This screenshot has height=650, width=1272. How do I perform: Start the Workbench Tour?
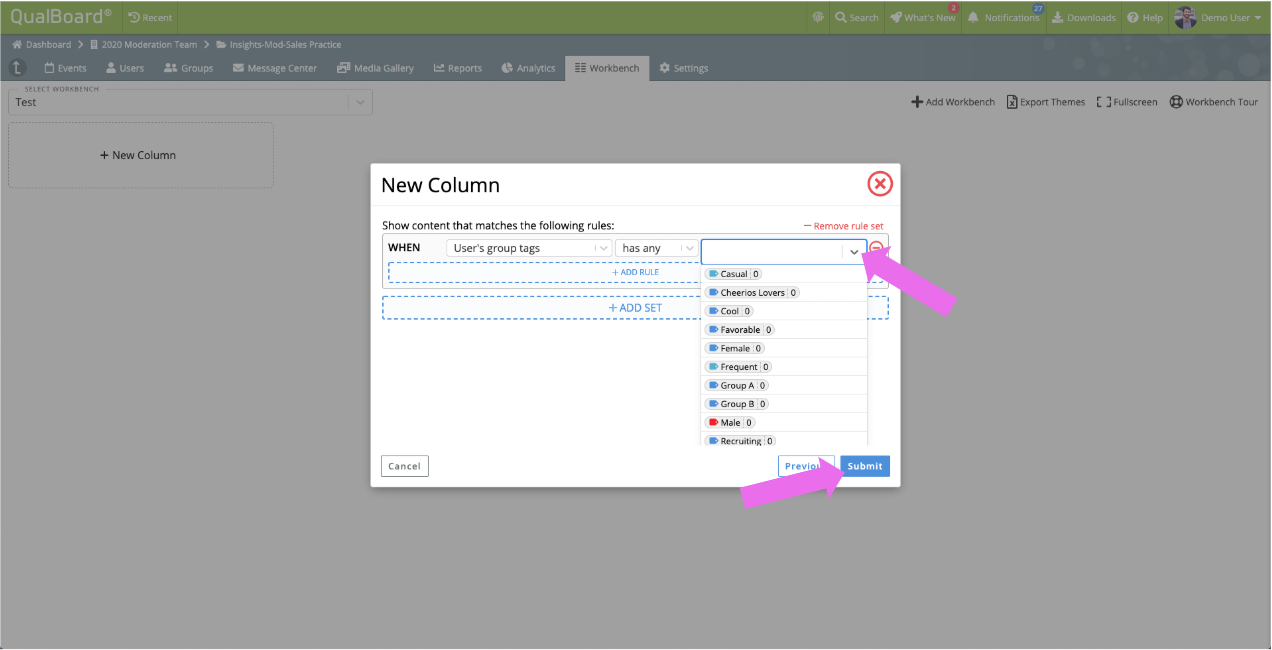click(x=1214, y=102)
